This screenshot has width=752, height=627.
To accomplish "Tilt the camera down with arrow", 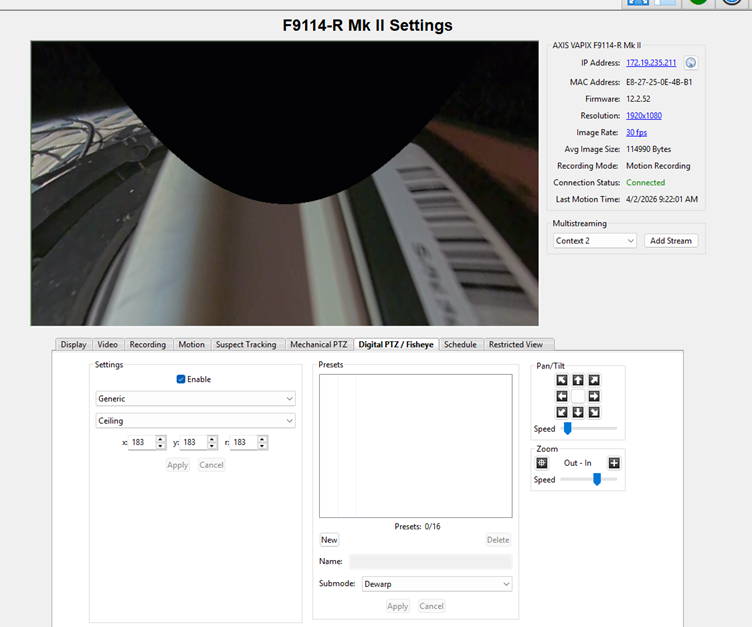I will coord(578,412).
